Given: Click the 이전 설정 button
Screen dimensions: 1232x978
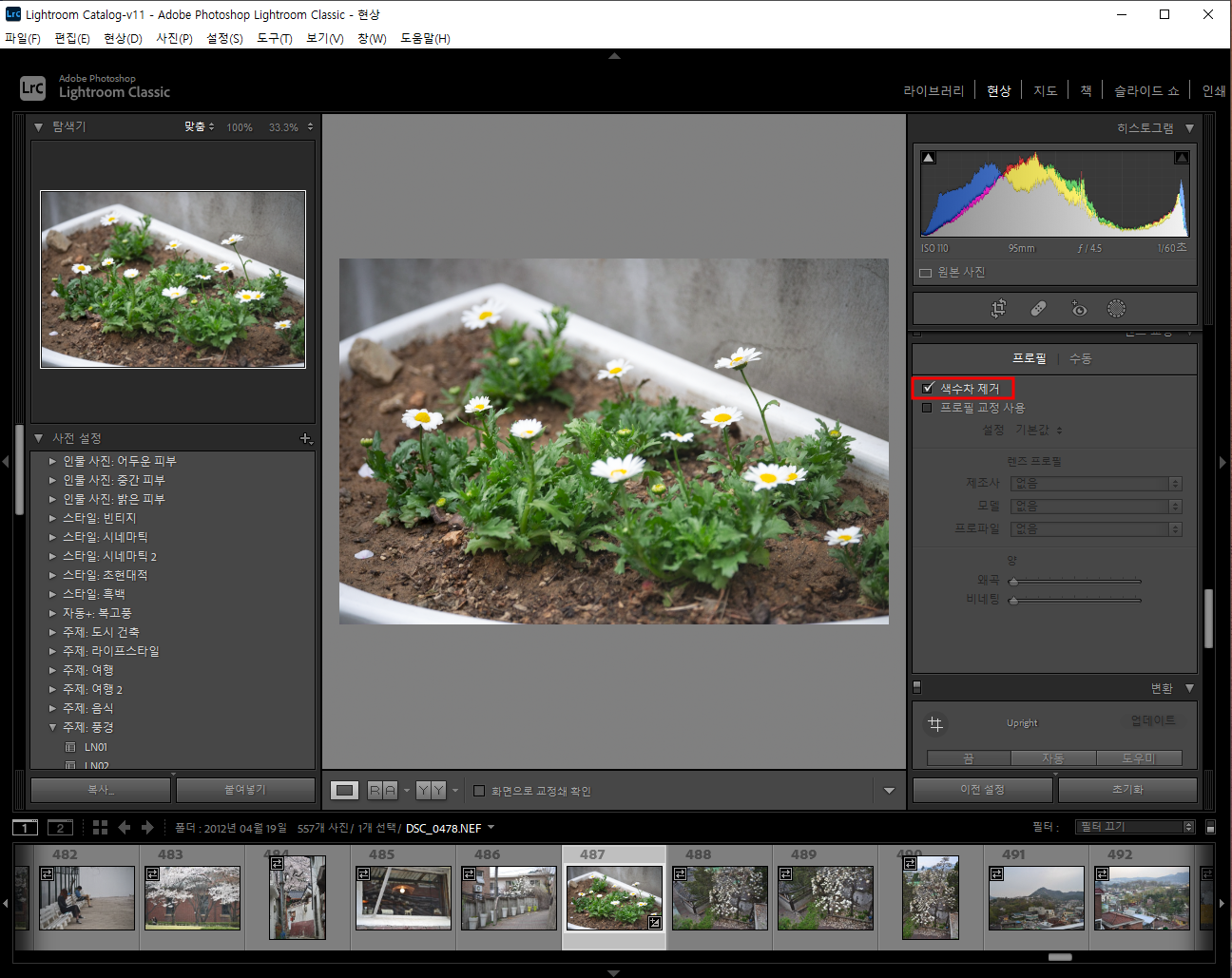Looking at the screenshot, I should pos(983,790).
